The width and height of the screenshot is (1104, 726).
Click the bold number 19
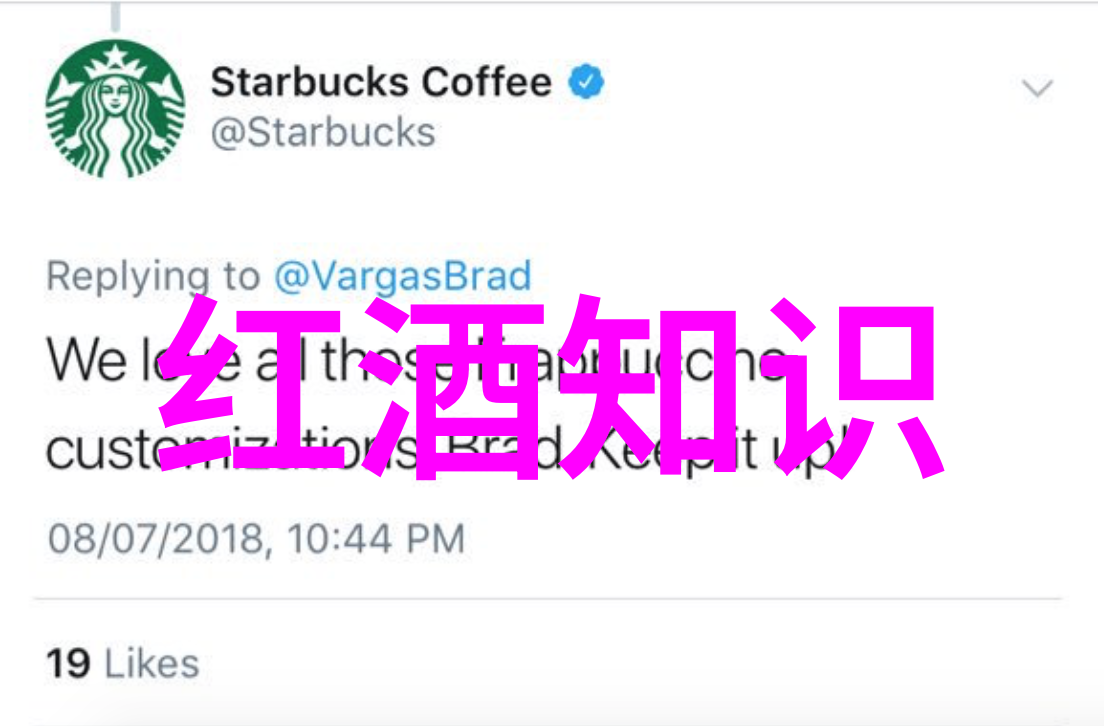pyautogui.click(x=68, y=663)
